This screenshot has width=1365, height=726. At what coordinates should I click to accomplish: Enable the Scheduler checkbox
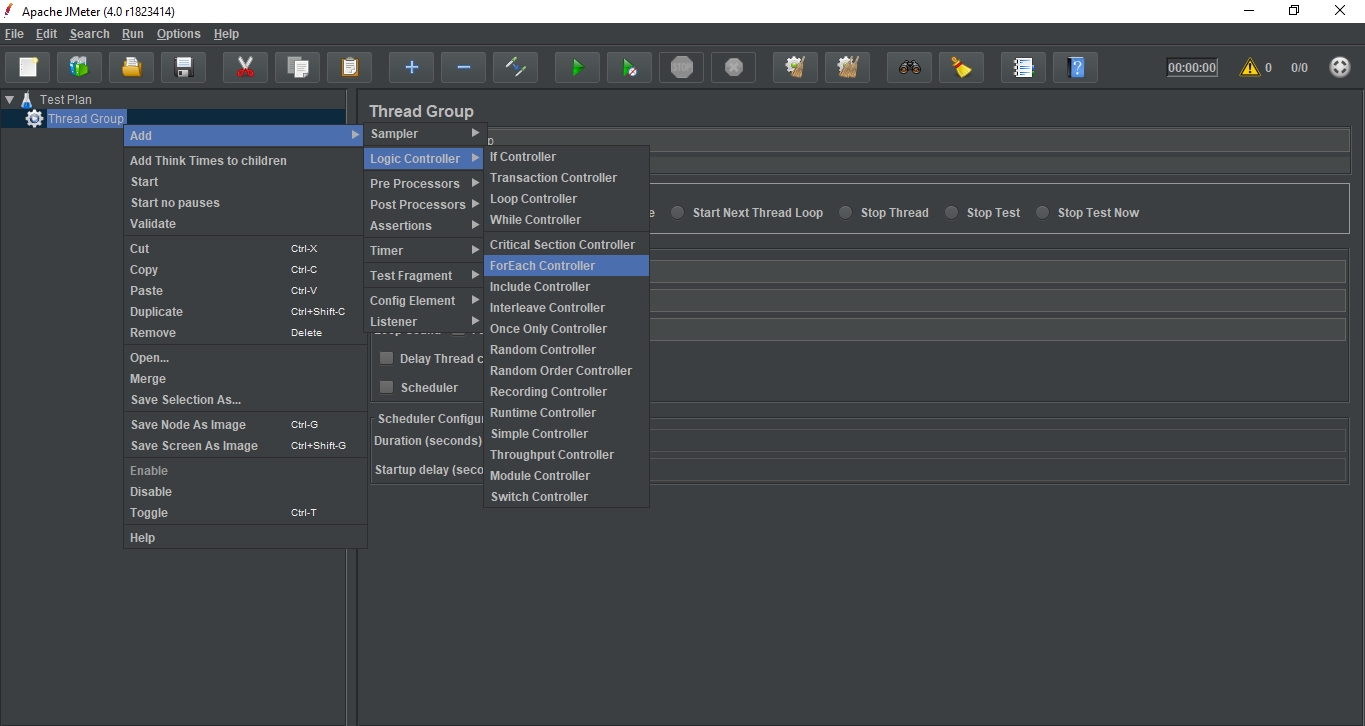[x=386, y=388]
